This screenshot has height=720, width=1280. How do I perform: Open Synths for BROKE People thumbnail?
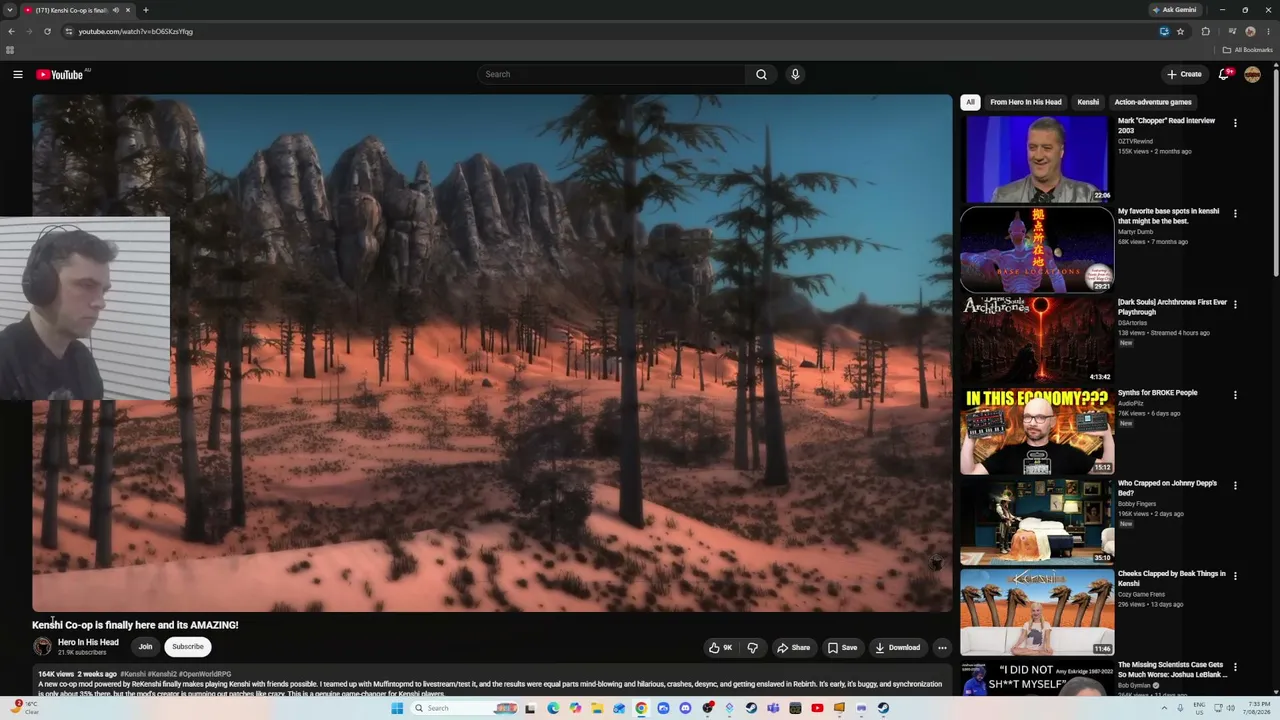point(1037,431)
